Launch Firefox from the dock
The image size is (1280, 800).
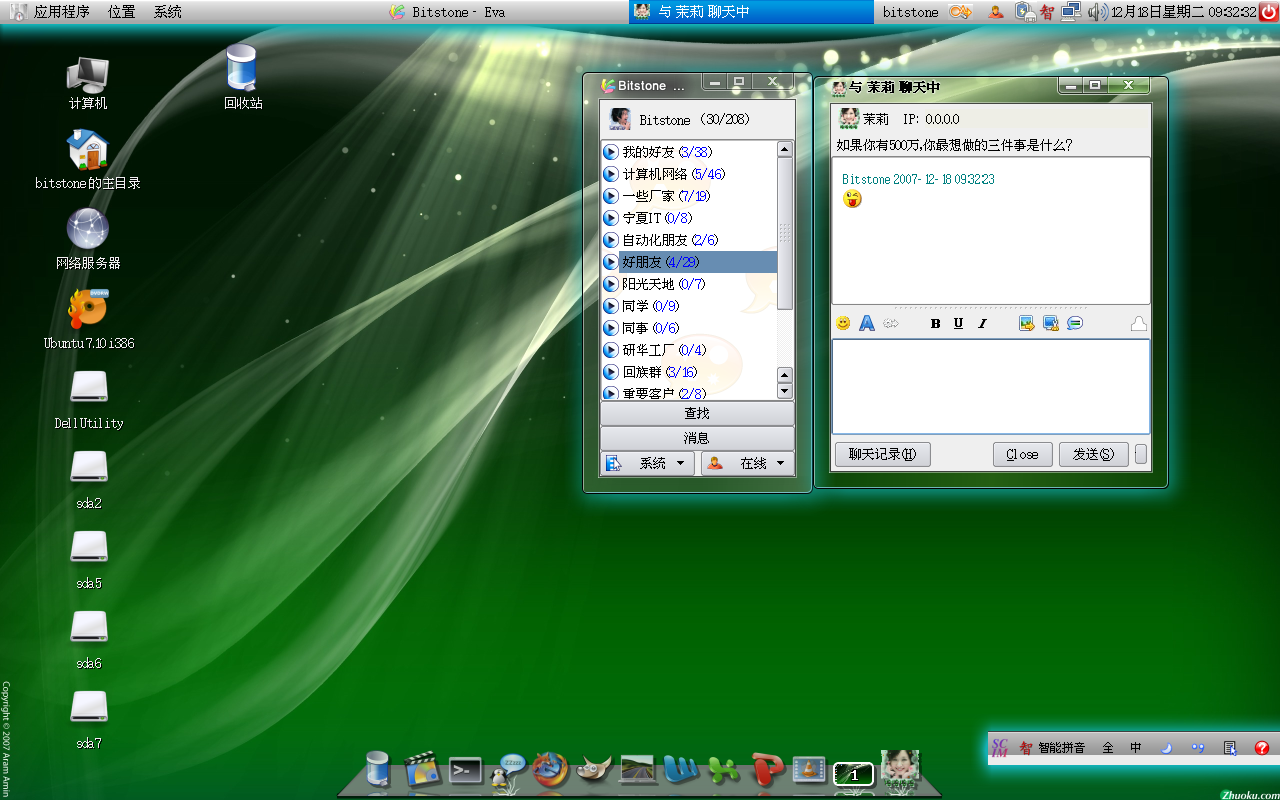point(550,769)
